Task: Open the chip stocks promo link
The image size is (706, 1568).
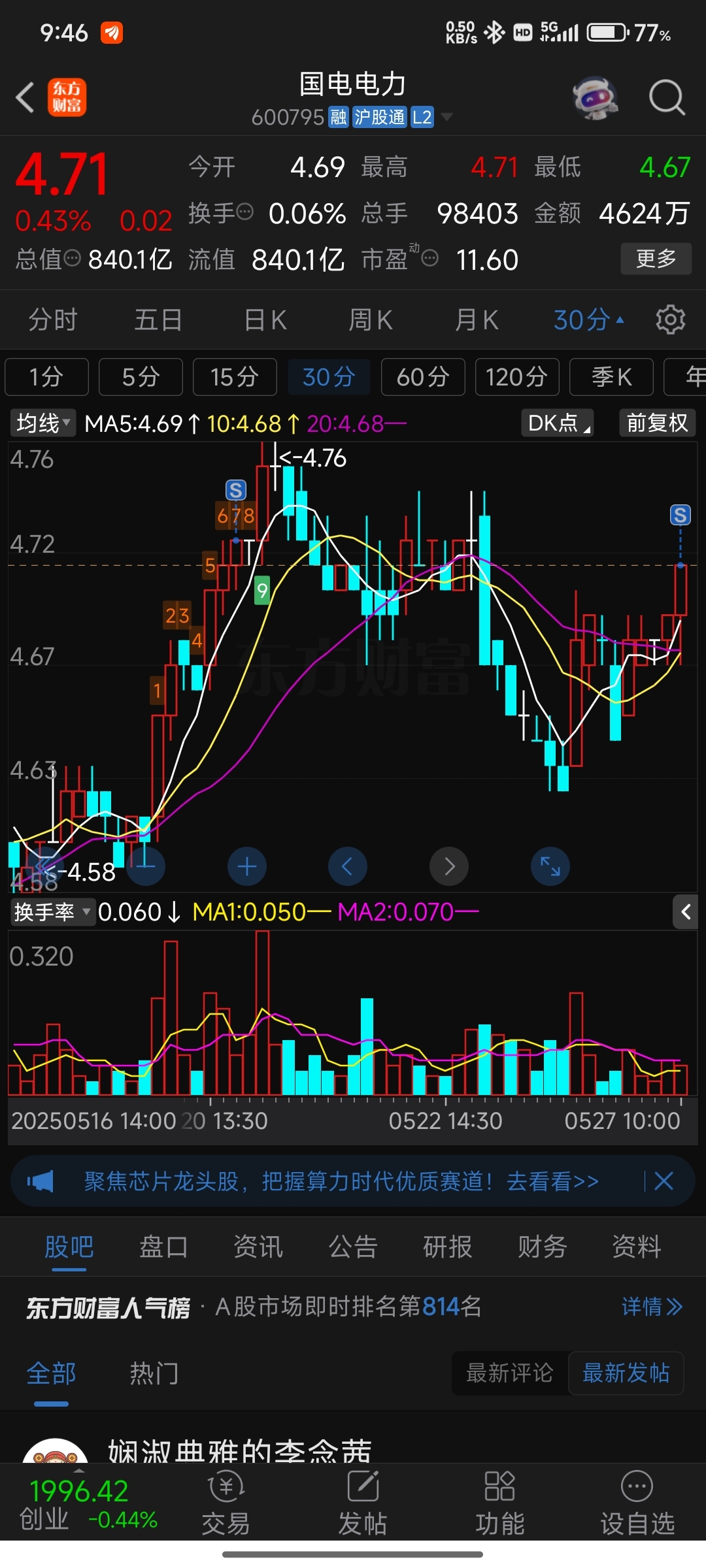Action: [341, 1181]
